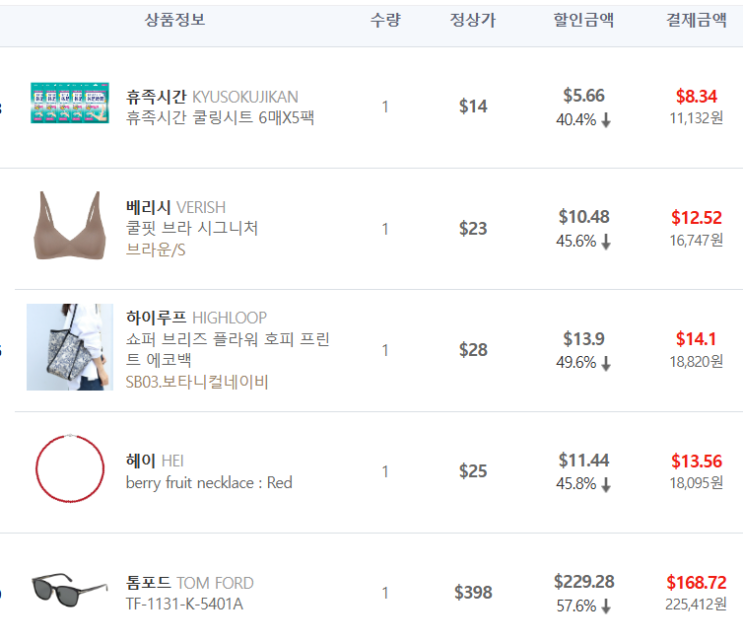
Task: Open product title 쿨핏 브라 시그니처
Action: pos(192,228)
